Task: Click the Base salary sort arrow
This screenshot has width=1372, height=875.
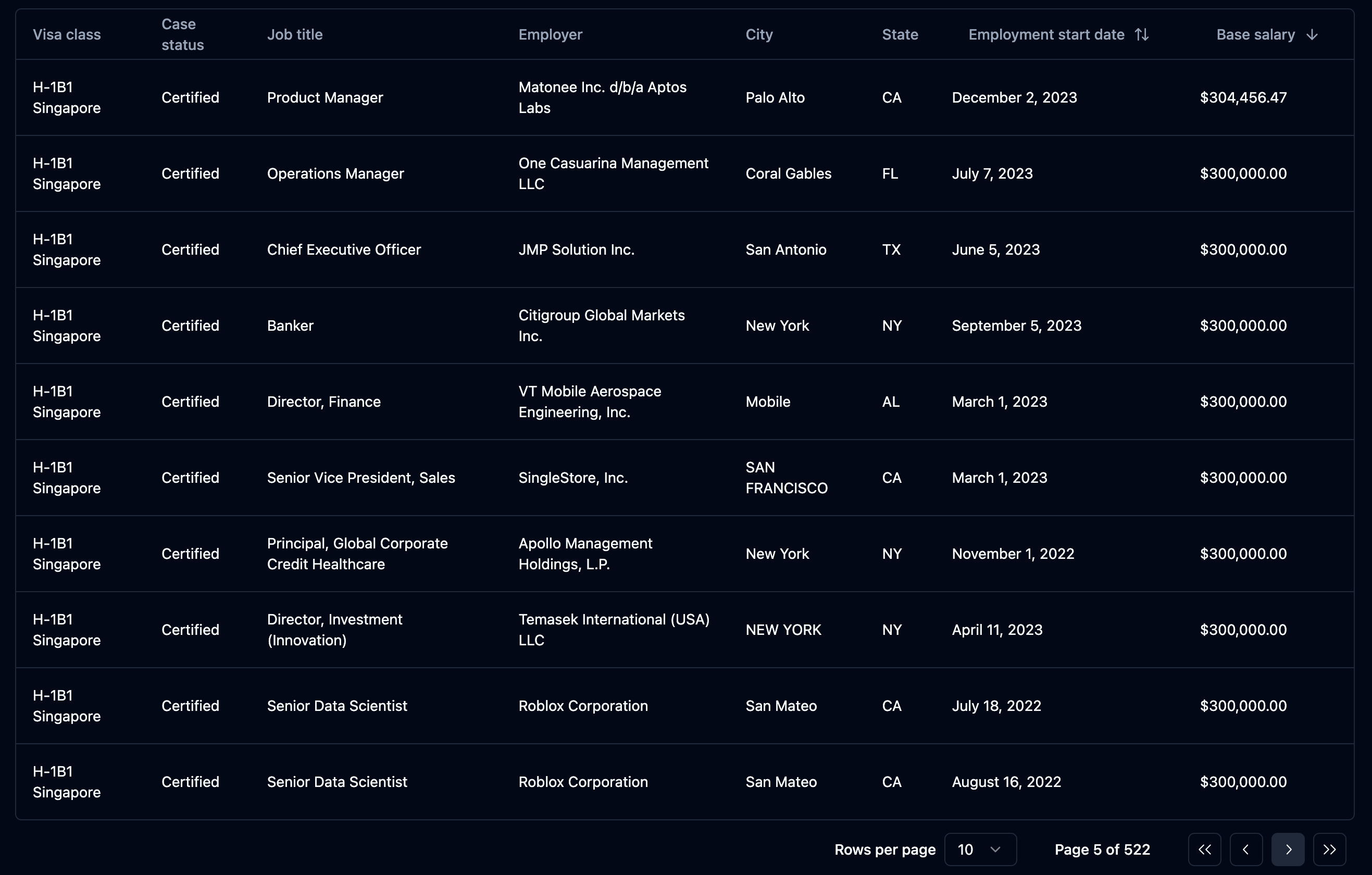Action: point(1312,35)
